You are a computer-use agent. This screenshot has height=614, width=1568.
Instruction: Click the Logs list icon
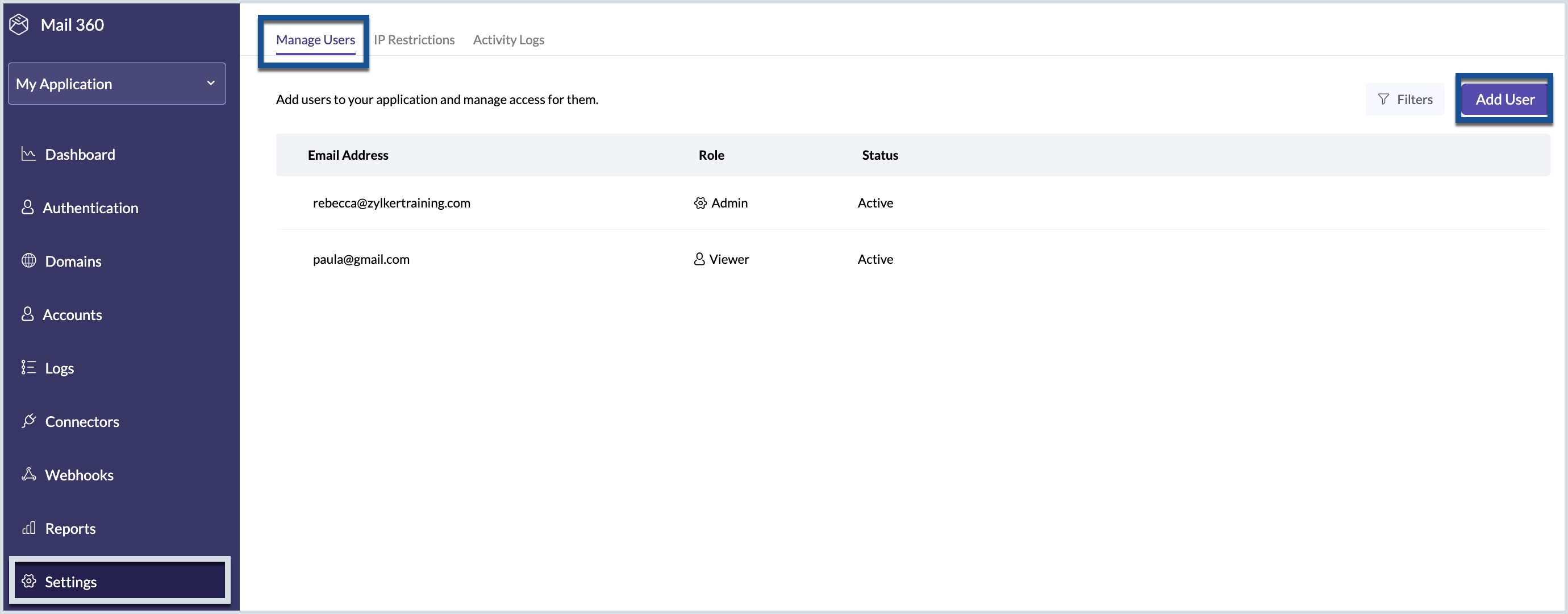28,368
